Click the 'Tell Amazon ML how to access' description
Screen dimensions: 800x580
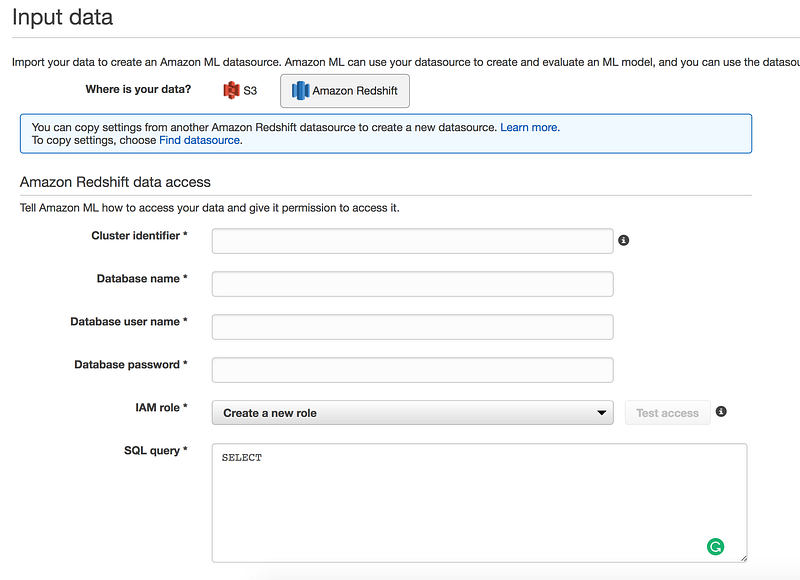coord(210,208)
